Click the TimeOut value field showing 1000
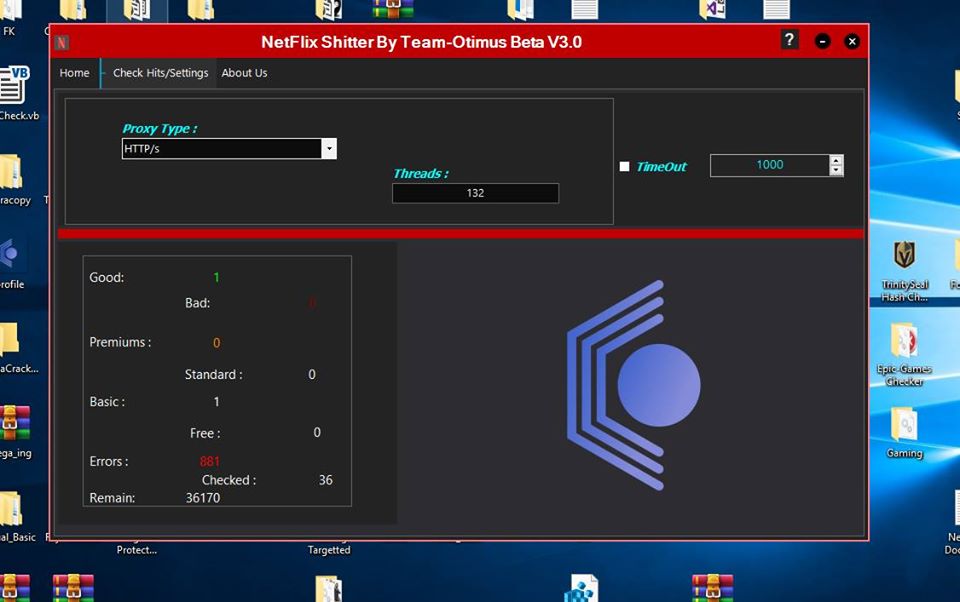The image size is (960, 602). click(770, 165)
